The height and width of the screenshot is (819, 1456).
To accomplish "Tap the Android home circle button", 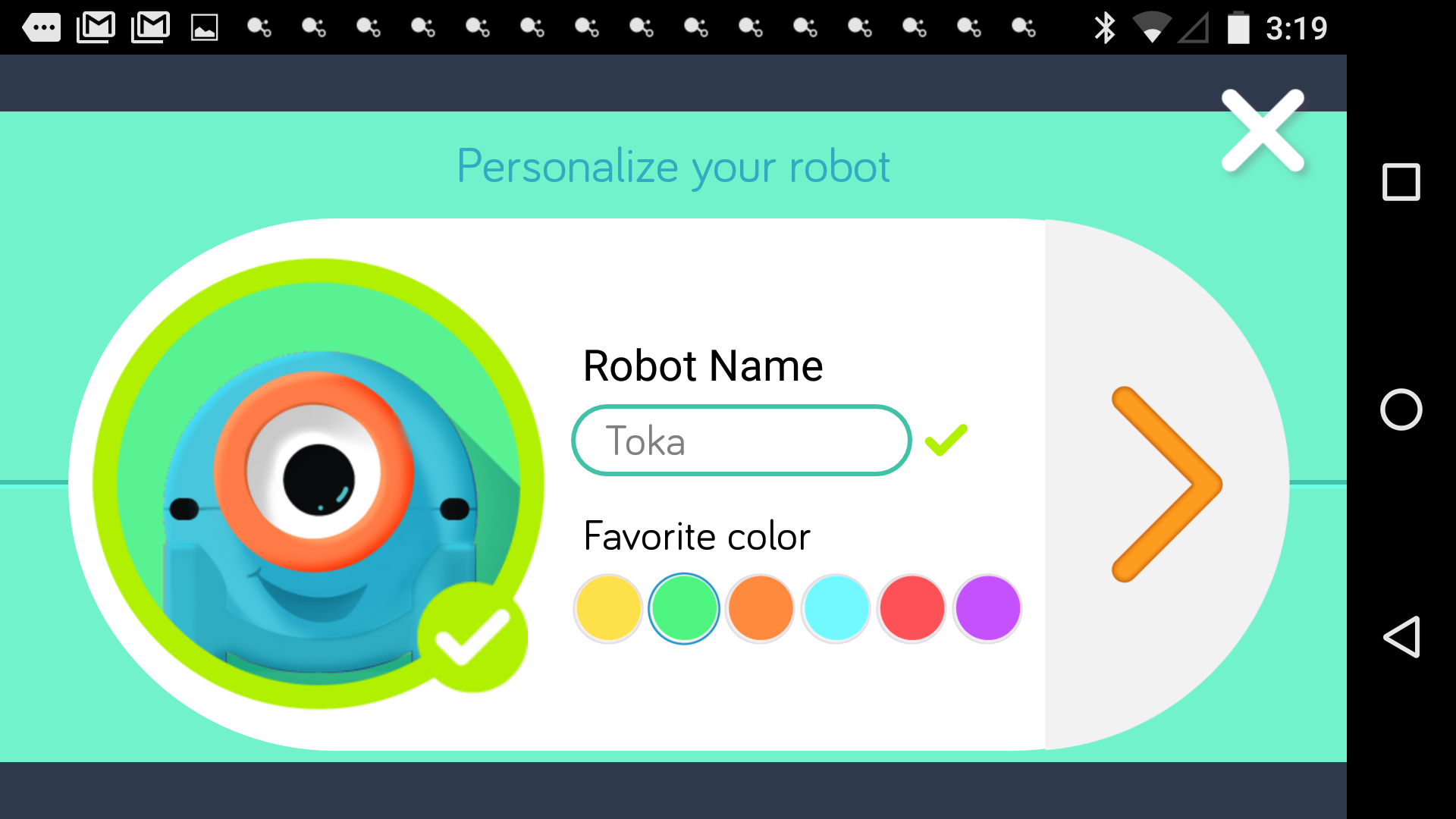I will pyautogui.click(x=1401, y=409).
